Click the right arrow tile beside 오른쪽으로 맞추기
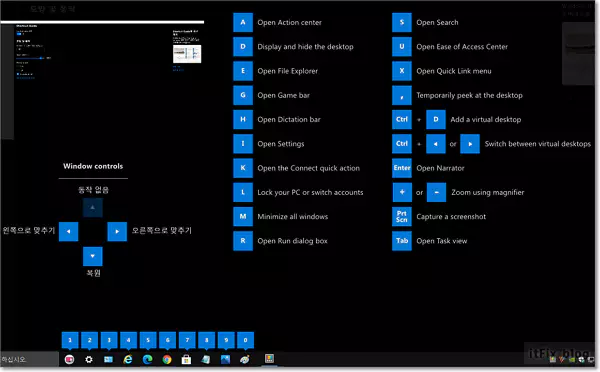600x372 pixels. click(x=117, y=232)
